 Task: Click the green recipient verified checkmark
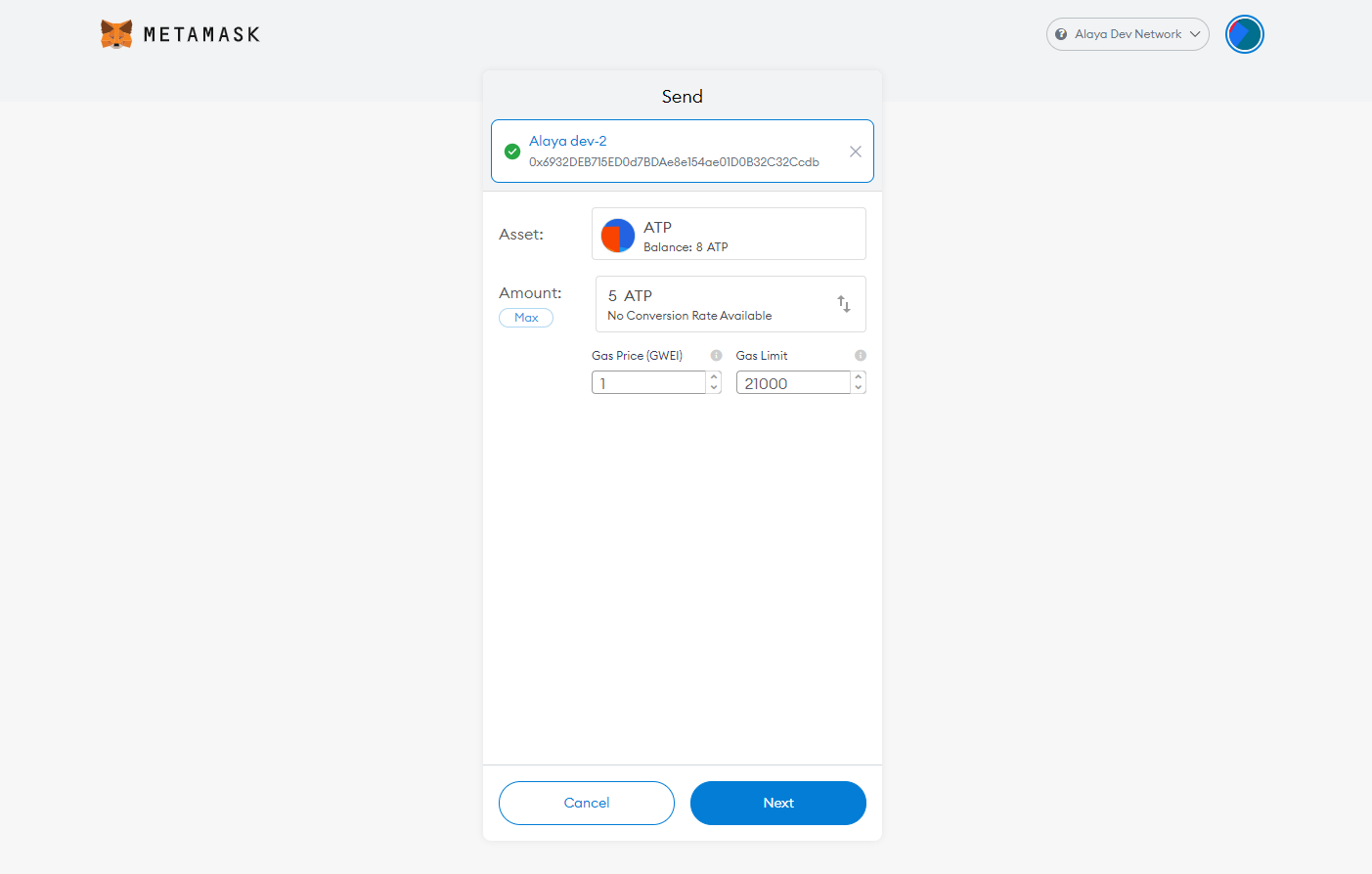511,152
